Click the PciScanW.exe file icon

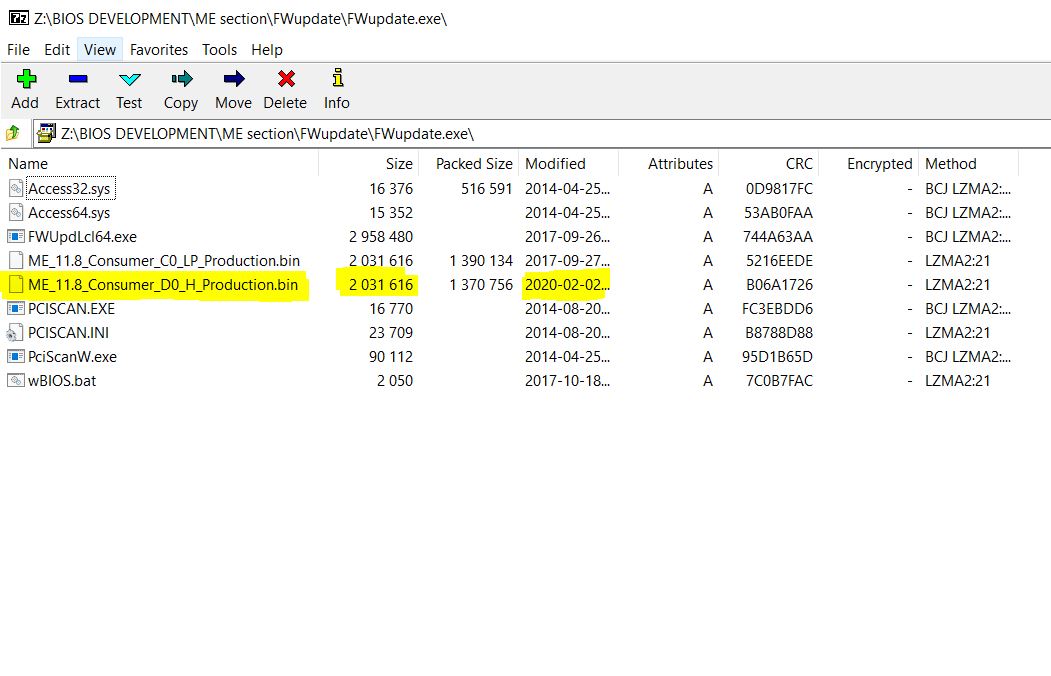(16, 356)
